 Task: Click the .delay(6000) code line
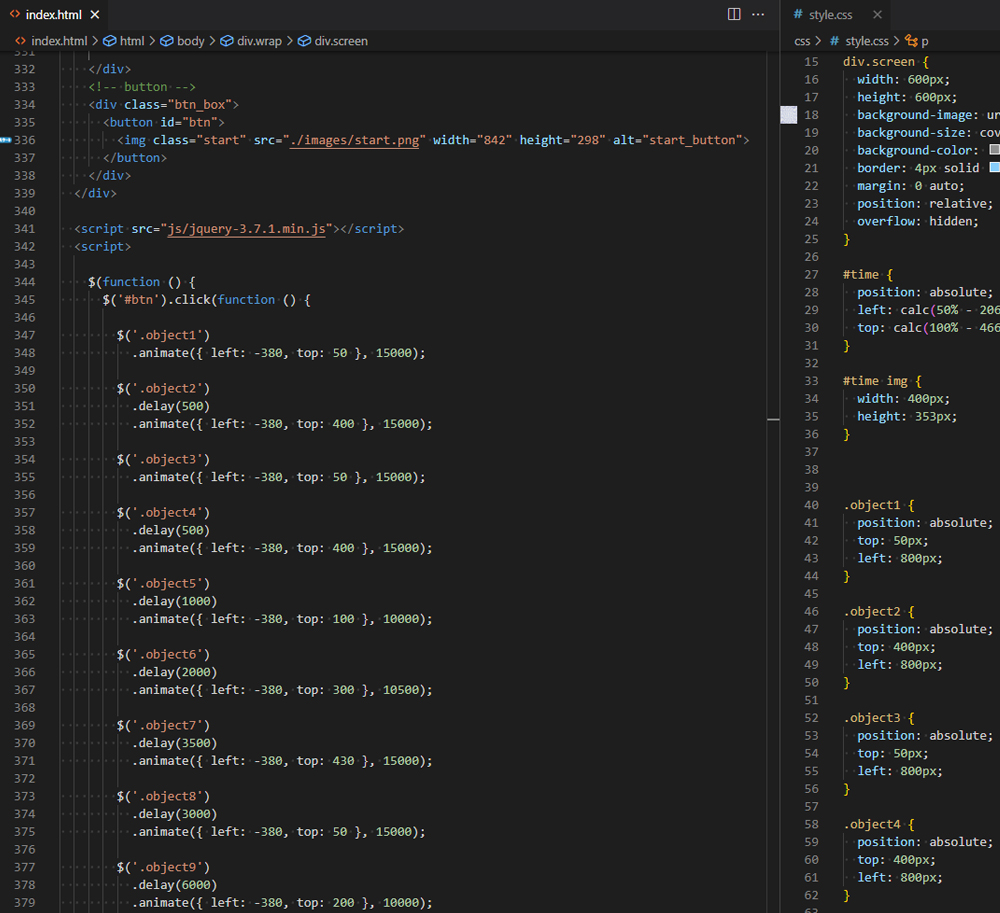[x=174, y=886]
